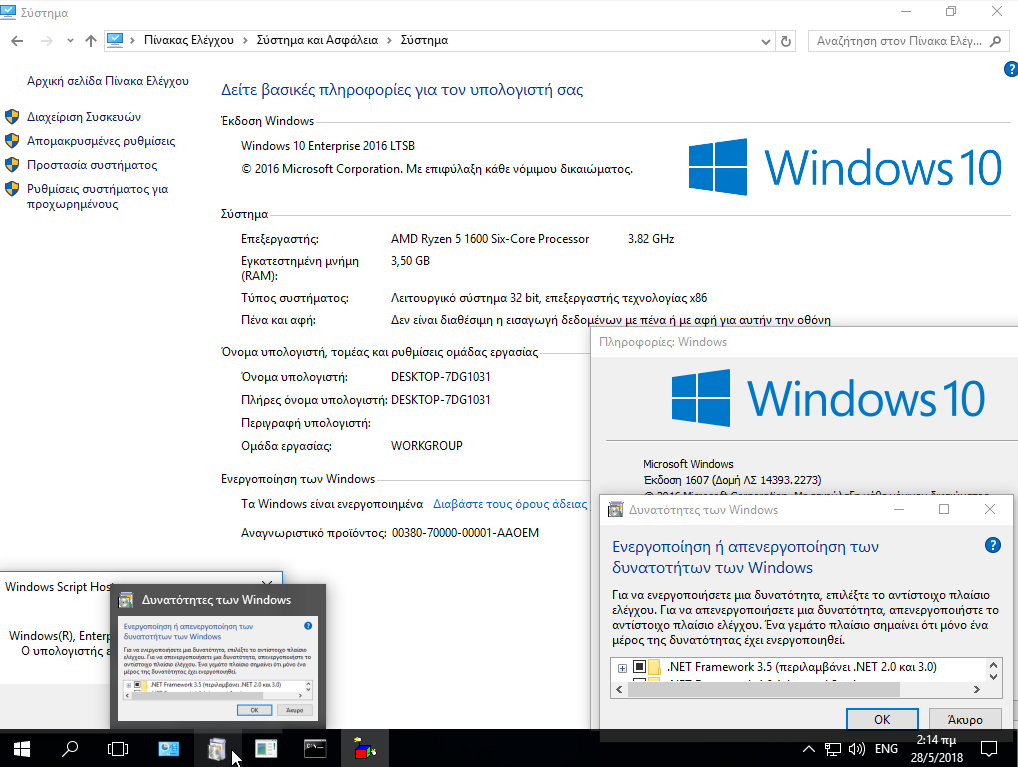1018x767 pixels.
Task: Expand chevron before Πίνακας Ελέγχου breadcrumb
Action: tap(132, 40)
